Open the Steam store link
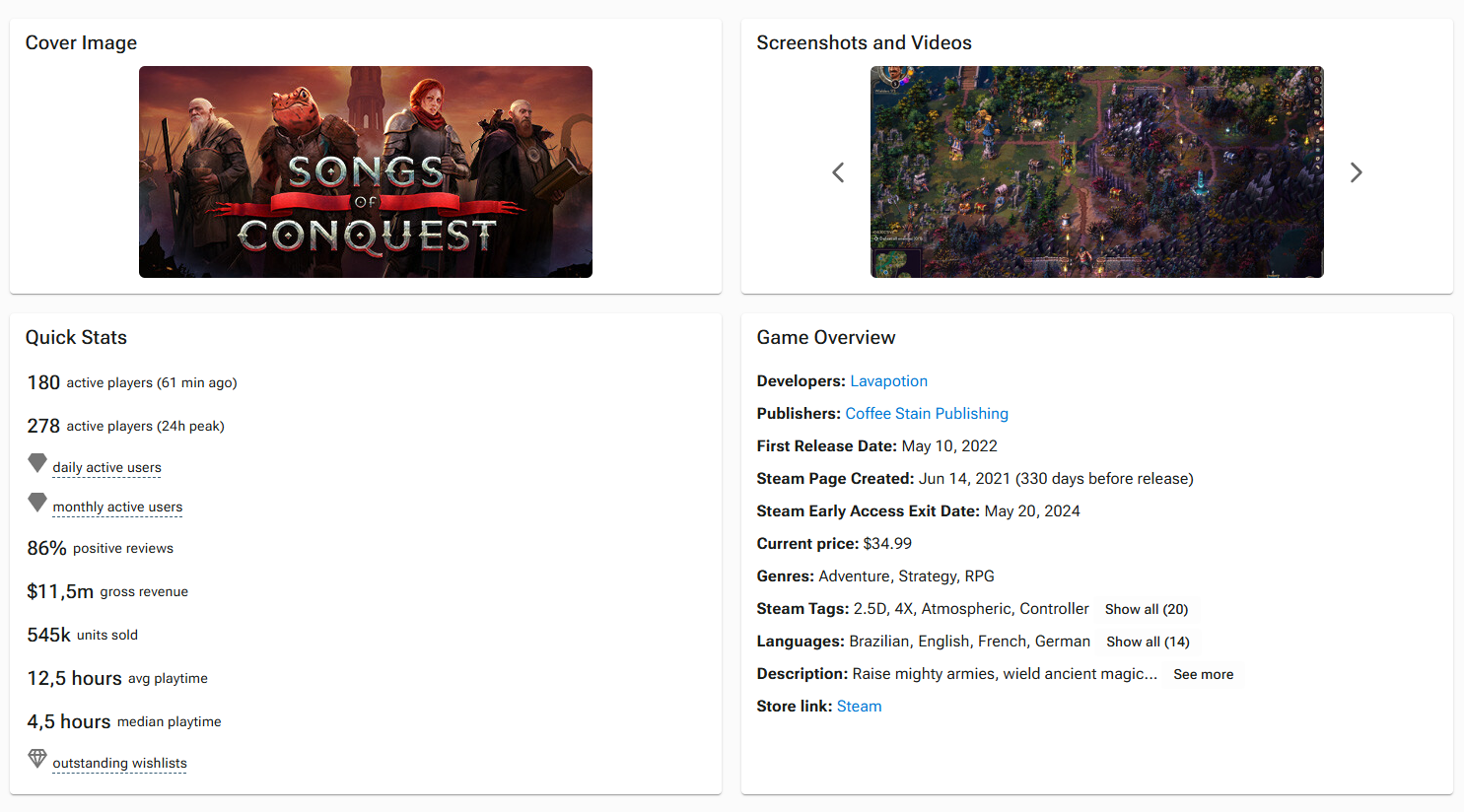The width and height of the screenshot is (1464, 812). 860,707
